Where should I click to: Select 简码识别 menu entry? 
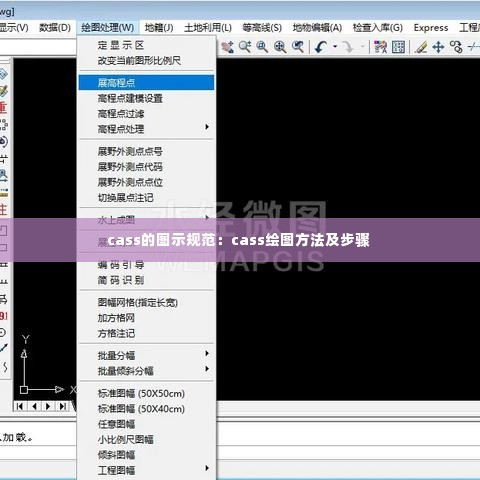click(x=146, y=280)
